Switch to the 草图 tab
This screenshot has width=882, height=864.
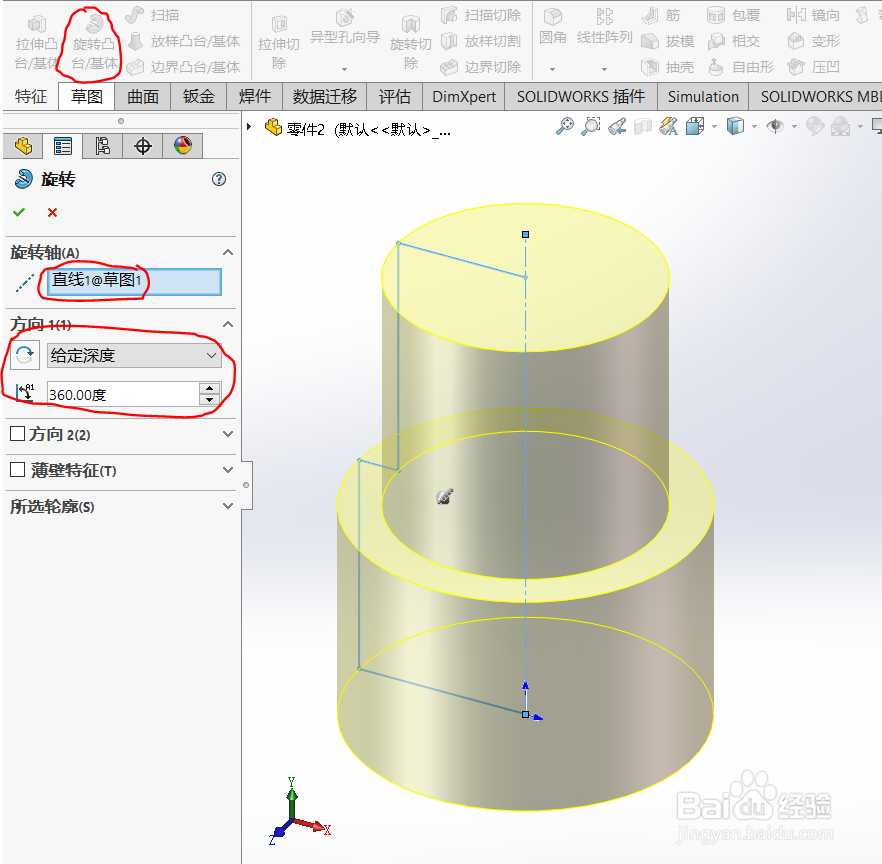point(87,97)
